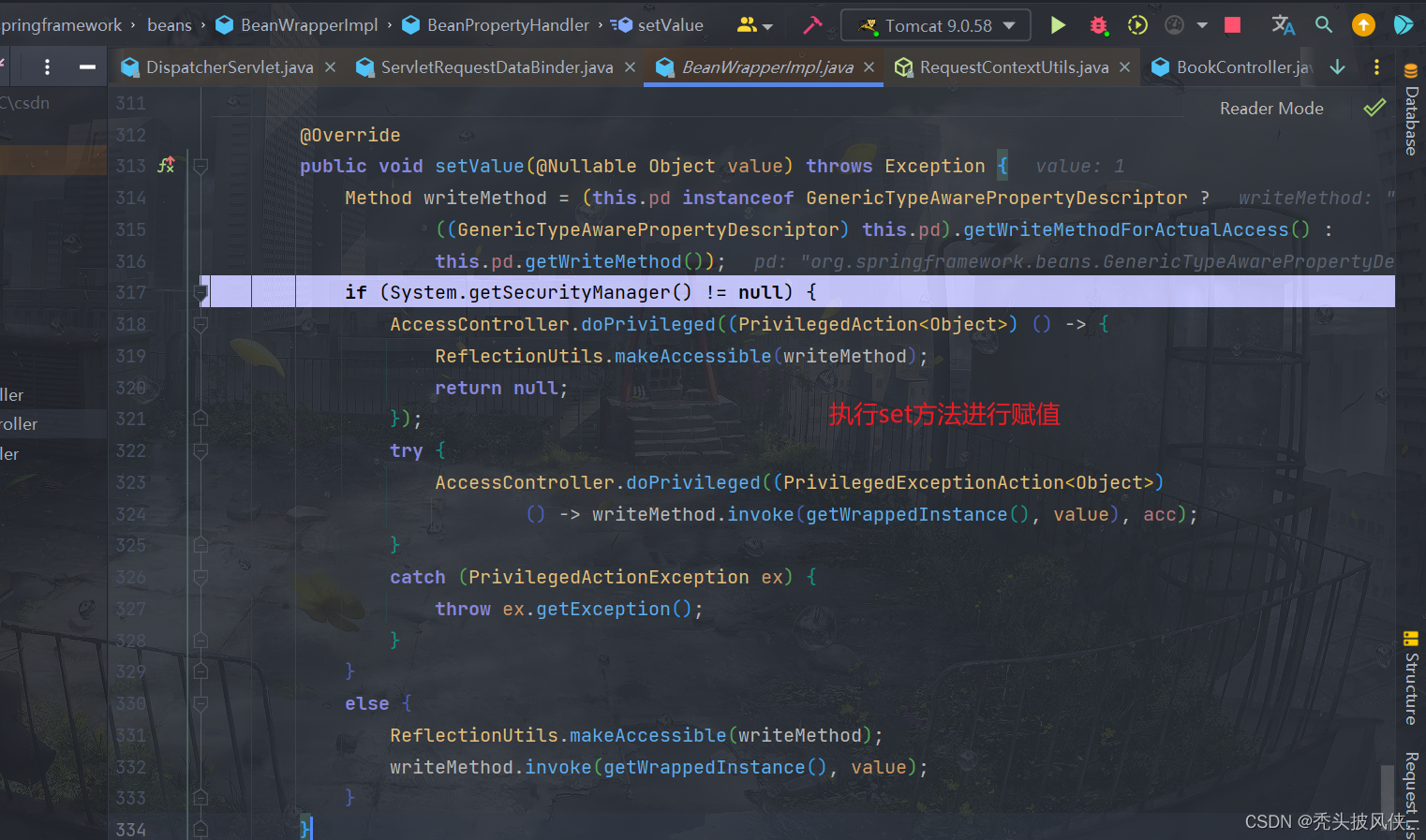Open the Structure tool window
This screenshot has width=1426, height=840.
(x=1411, y=678)
